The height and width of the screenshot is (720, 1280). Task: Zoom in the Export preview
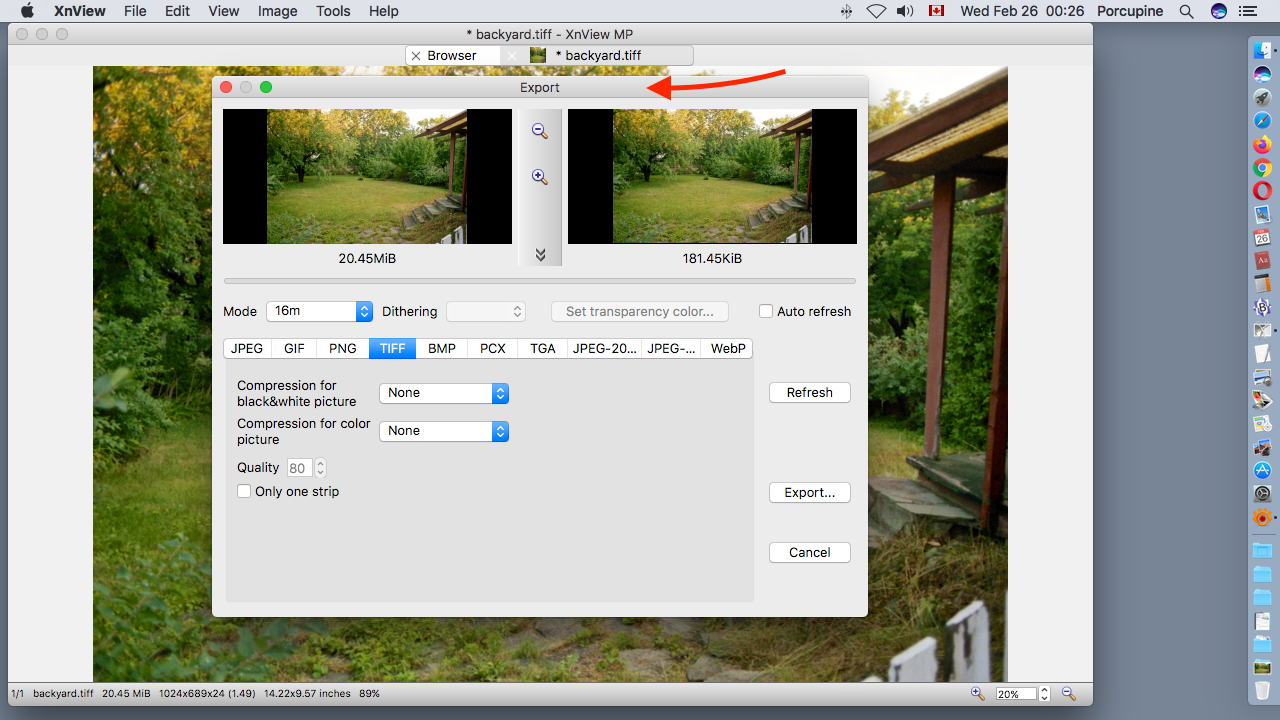point(540,177)
